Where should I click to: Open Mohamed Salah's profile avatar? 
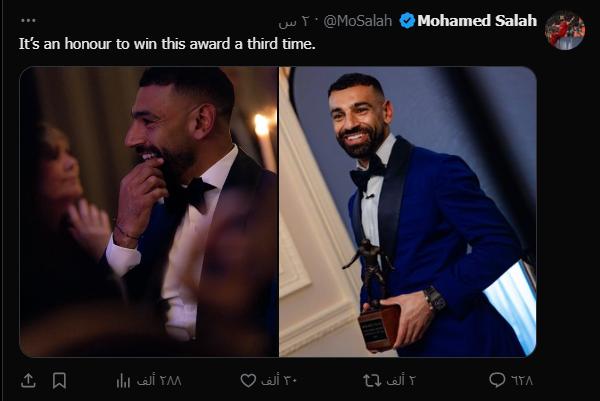click(565, 30)
